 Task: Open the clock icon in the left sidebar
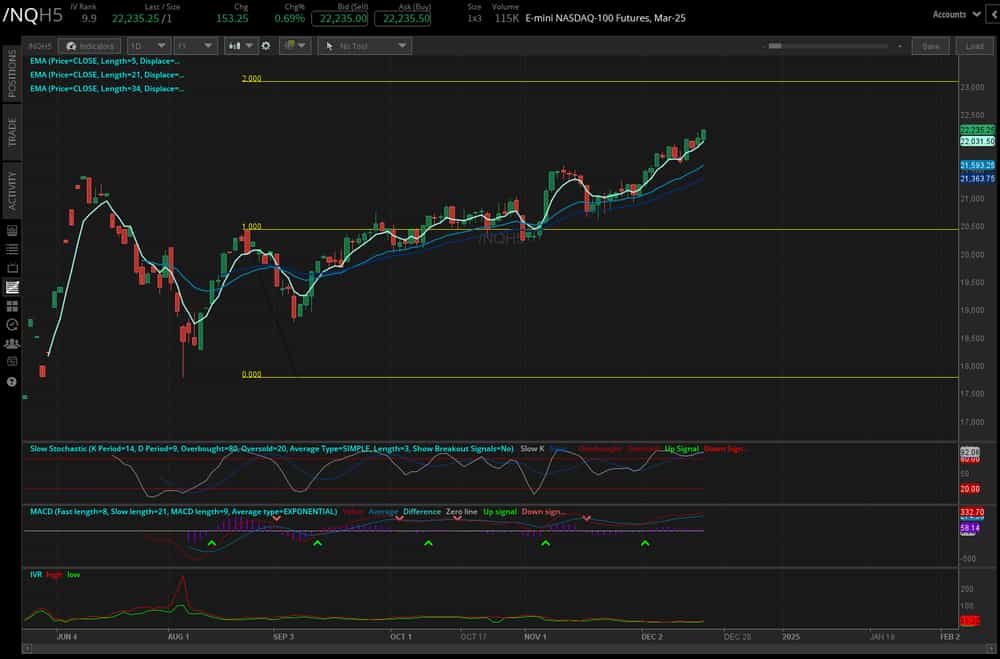tap(11, 324)
